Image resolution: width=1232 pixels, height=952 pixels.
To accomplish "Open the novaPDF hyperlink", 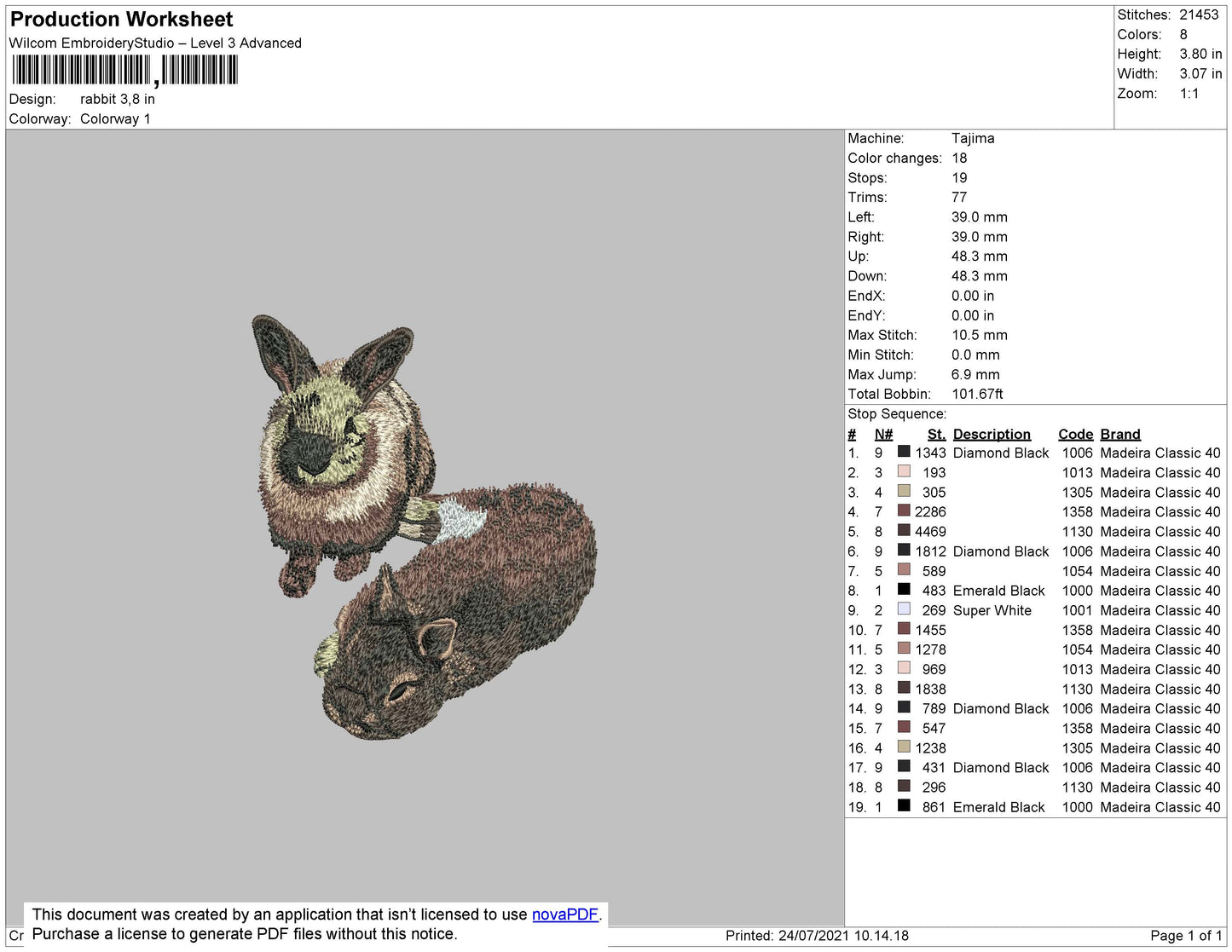I will 565,914.
